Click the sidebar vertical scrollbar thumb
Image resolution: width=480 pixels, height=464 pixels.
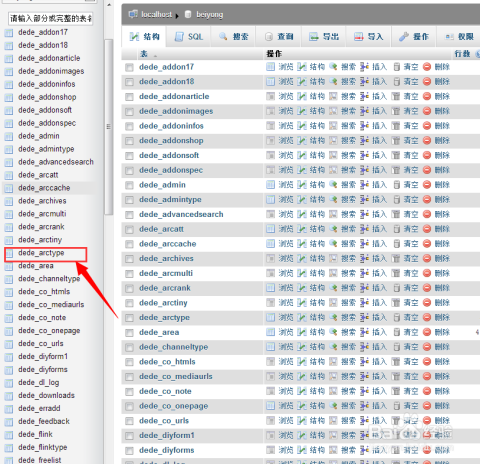click(108, 127)
